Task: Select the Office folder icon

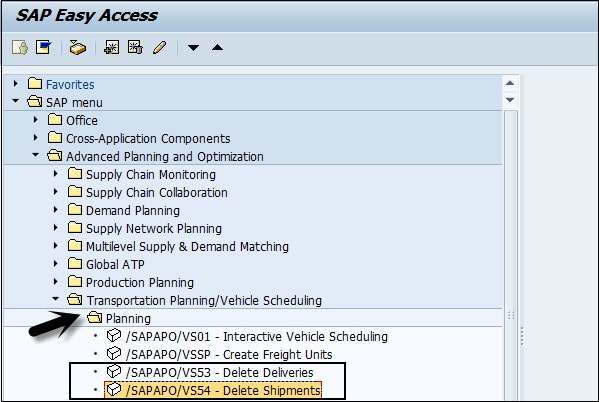Action: pyautogui.click(x=55, y=119)
